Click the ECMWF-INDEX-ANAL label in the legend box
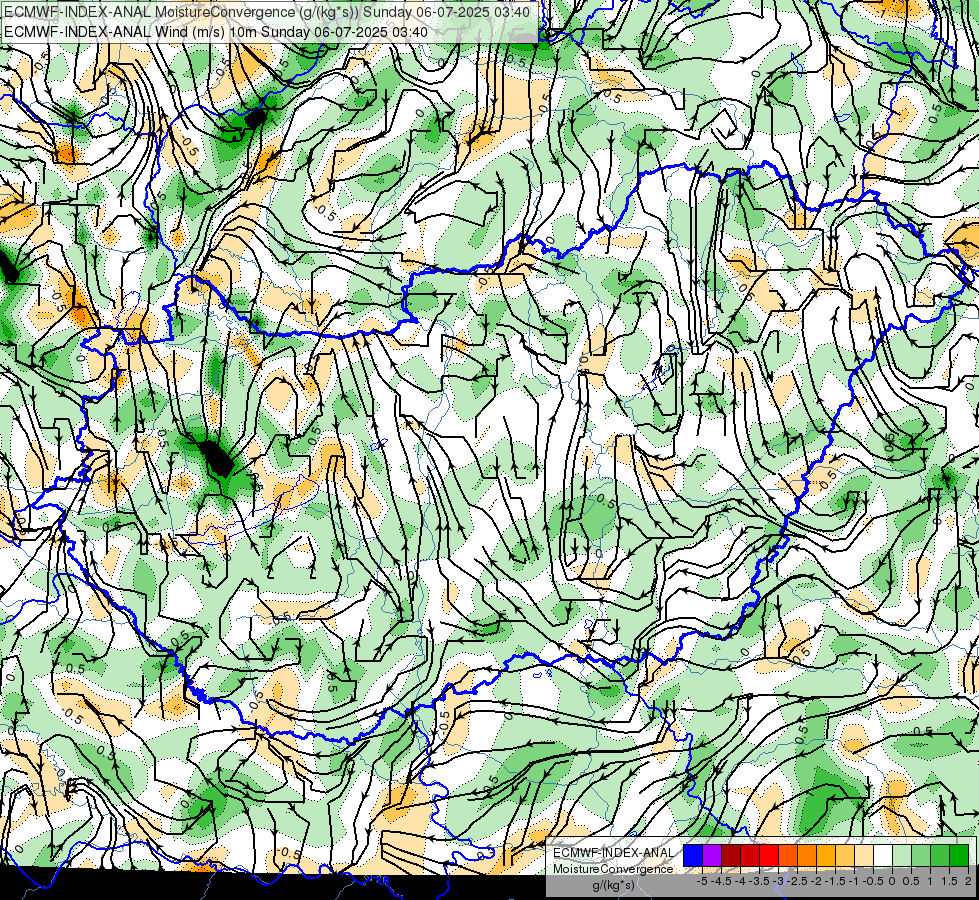 (x=613, y=853)
